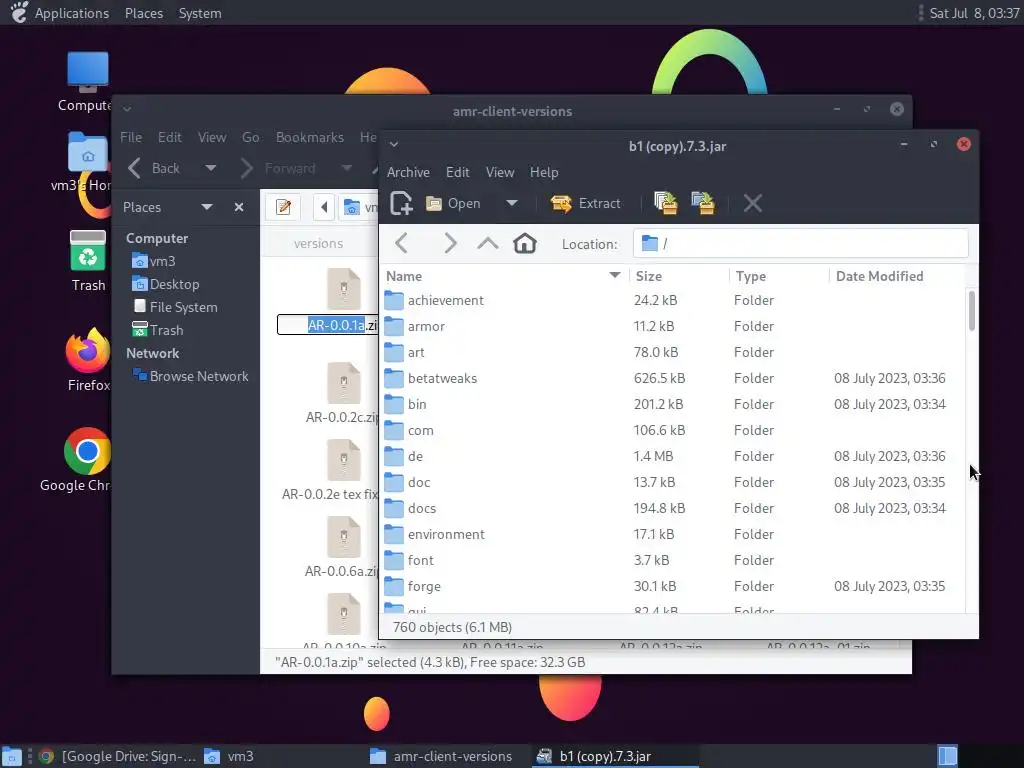The width and height of the screenshot is (1024, 768).
Task: Go to archive home location
Action: coord(524,244)
